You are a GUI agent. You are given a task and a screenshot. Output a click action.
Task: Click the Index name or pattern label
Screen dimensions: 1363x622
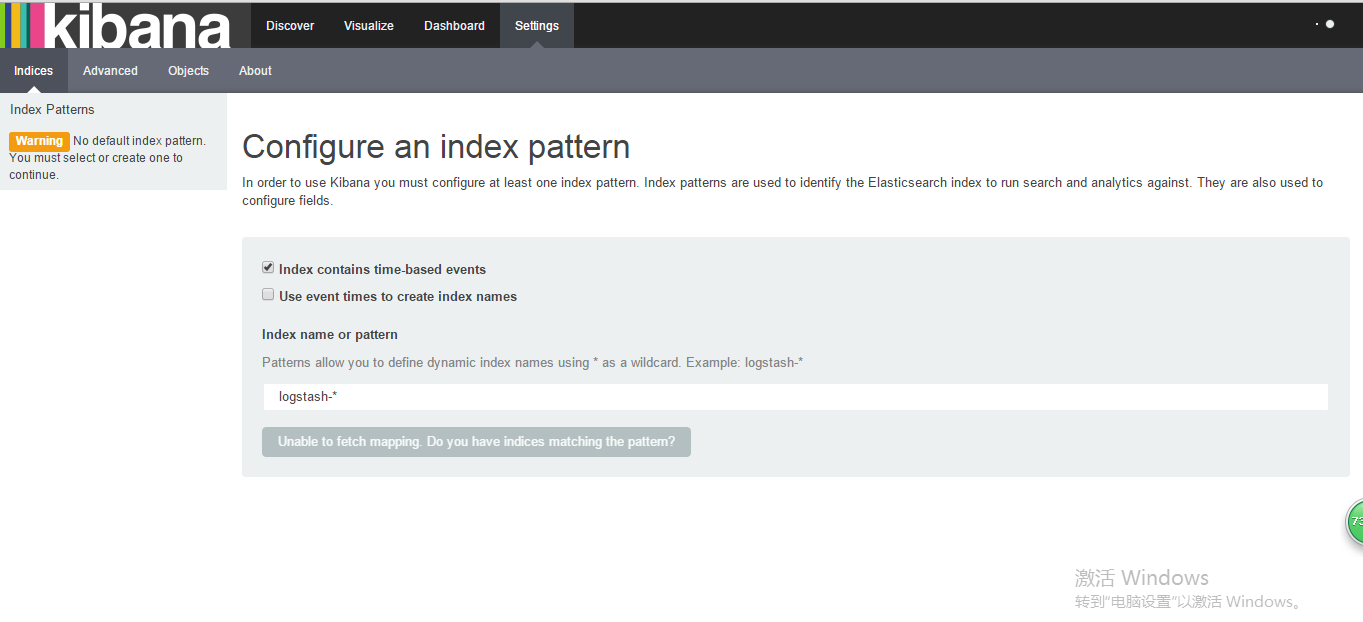click(x=329, y=335)
